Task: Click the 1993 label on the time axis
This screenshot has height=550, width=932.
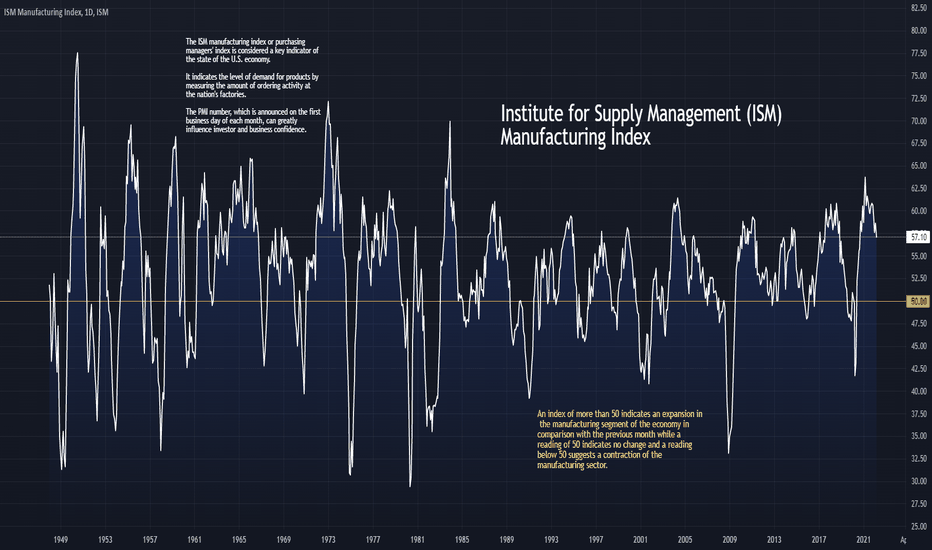Action: pyautogui.click(x=551, y=540)
